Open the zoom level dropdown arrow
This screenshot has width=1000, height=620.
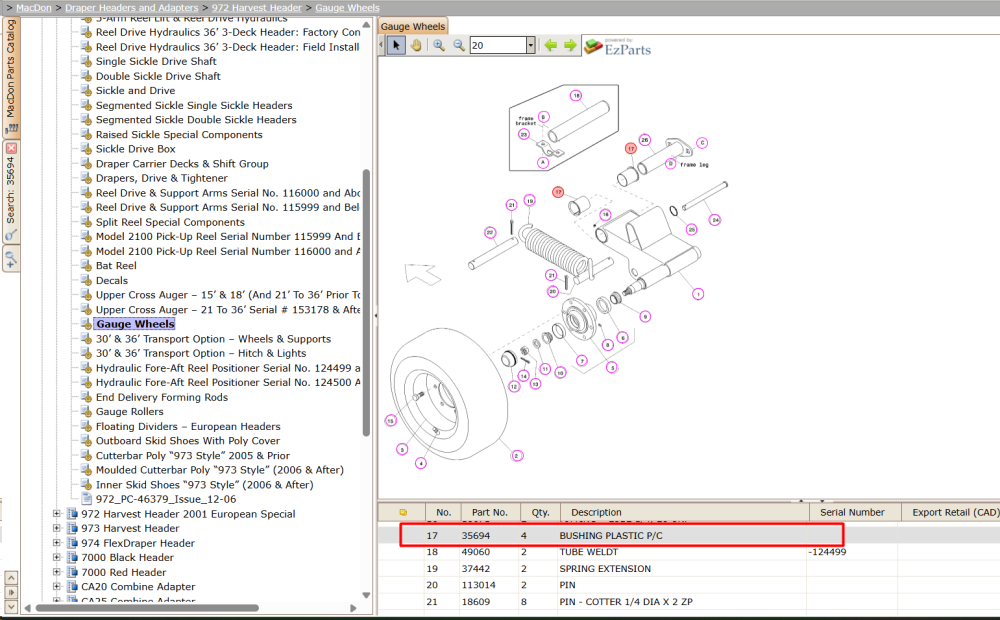click(x=530, y=45)
